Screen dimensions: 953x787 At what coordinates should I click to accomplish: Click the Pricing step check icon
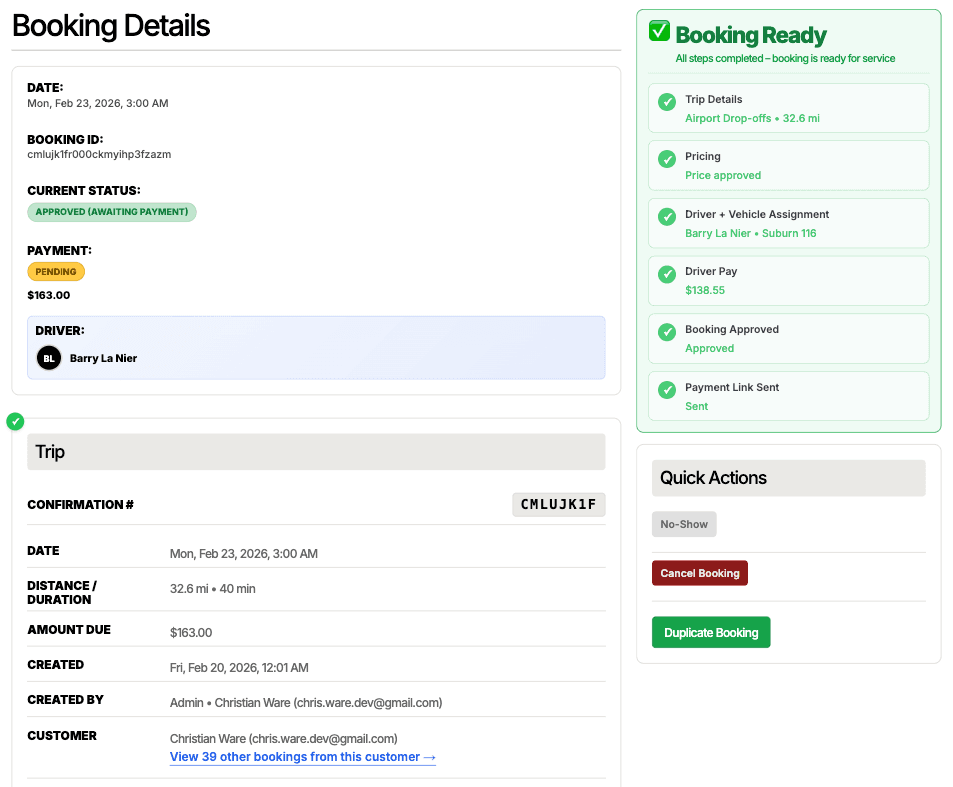point(666,159)
